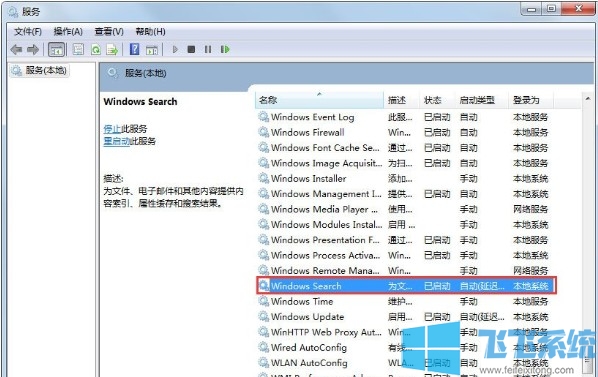Screen dimensions: 598x377
Task: Open the 查看(V) menu
Action: point(109,32)
